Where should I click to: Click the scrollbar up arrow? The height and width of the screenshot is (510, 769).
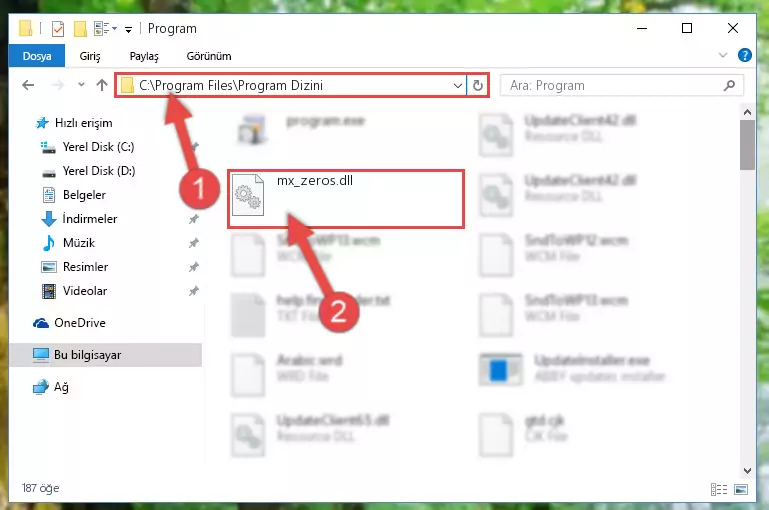coord(747,112)
